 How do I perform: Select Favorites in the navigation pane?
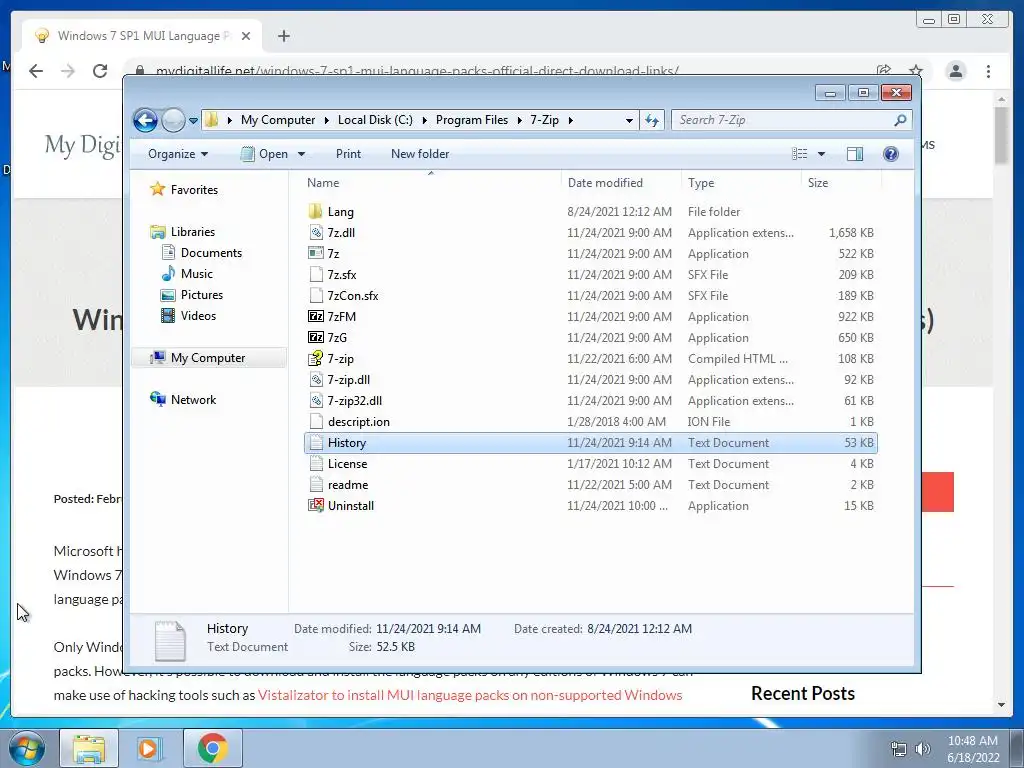(185, 189)
